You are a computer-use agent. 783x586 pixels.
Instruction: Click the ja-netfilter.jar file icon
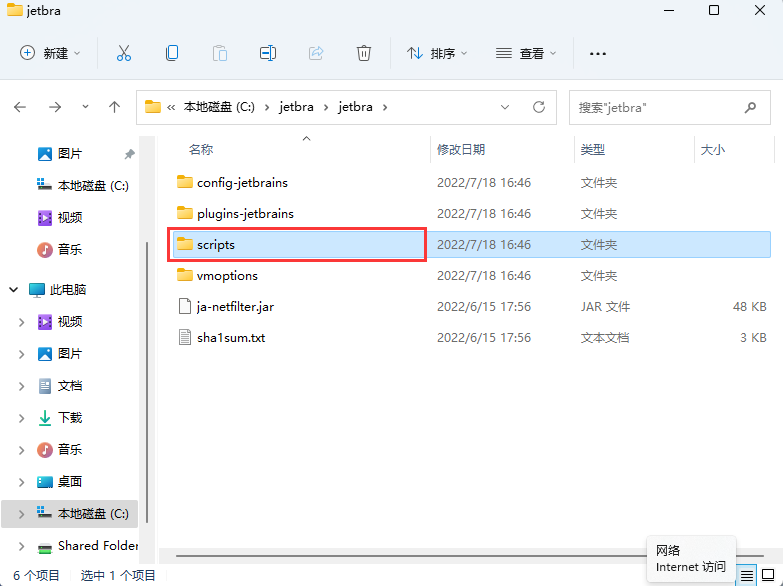(185, 306)
